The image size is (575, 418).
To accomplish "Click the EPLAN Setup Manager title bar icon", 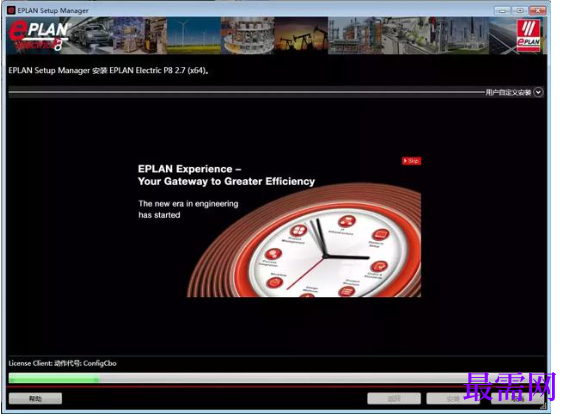I will point(11,10).
